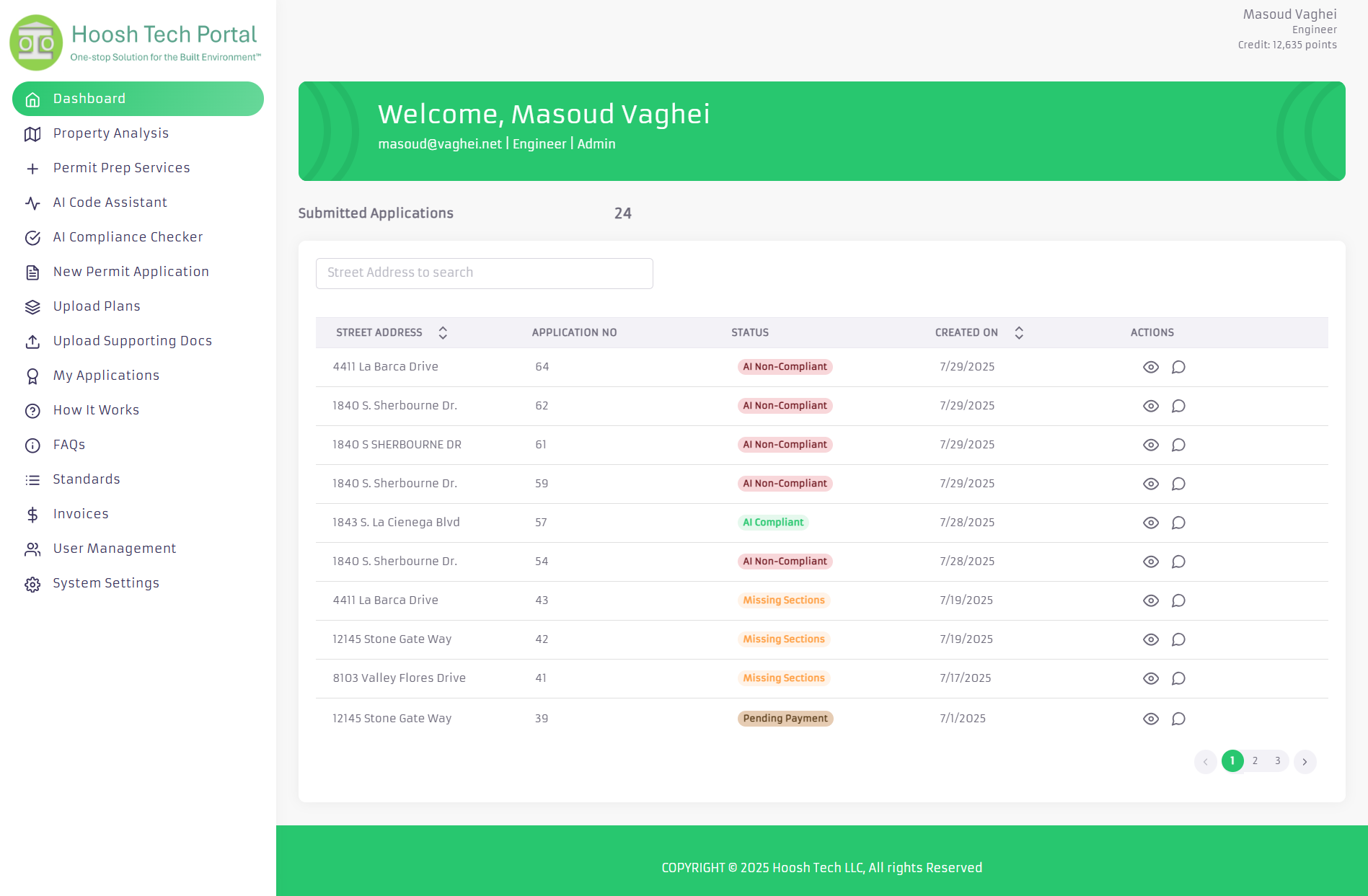Sort table by Street Address column
1368x896 pixels.
pos(443,332)
